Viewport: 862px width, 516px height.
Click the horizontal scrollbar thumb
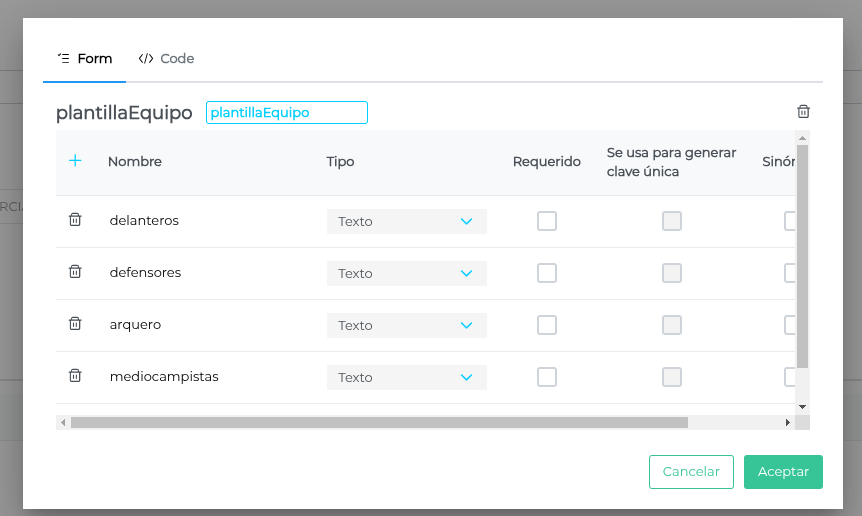tap(379, 423)
